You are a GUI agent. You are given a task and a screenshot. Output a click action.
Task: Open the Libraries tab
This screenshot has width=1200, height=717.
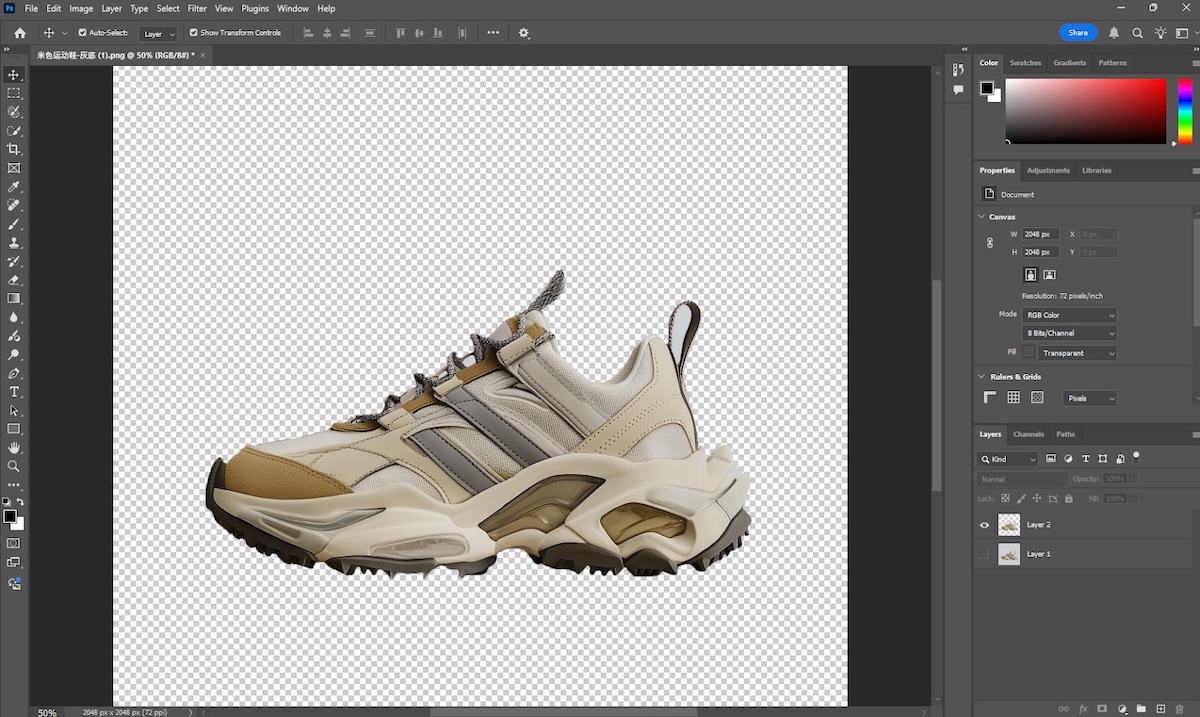[x=1096, y=170]
